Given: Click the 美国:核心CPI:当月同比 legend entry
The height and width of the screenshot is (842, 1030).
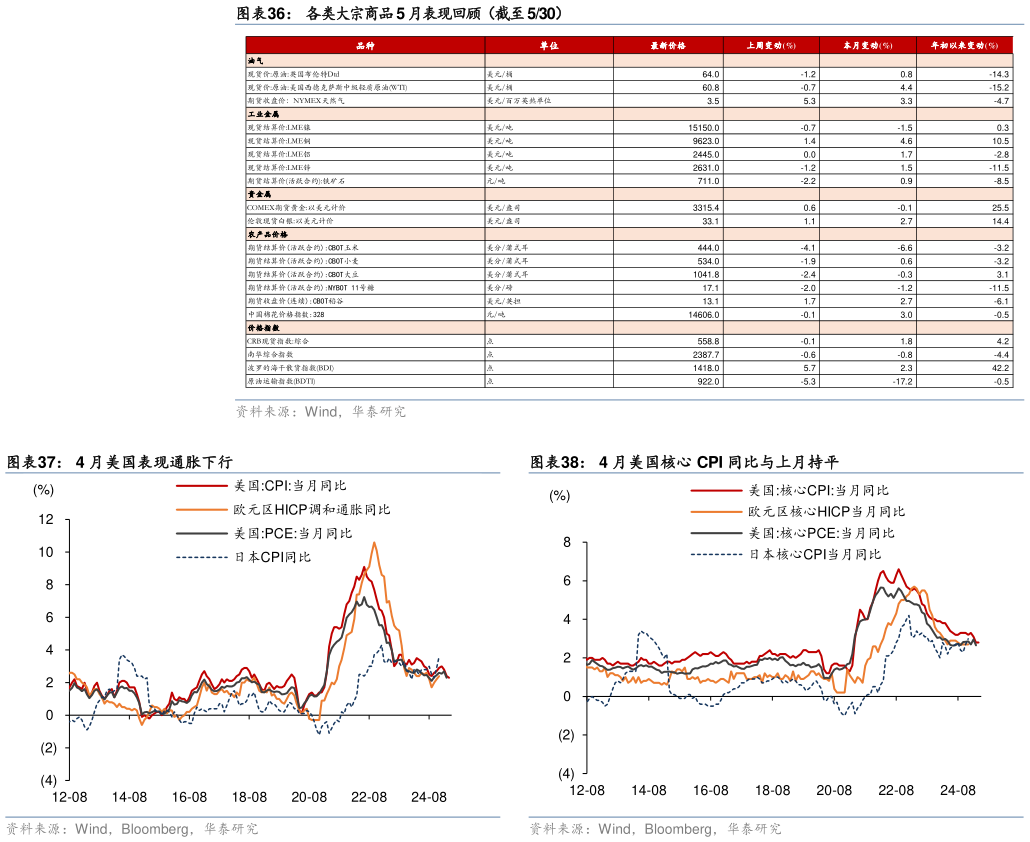Looking at the screenshot, I should click(819, 491).
